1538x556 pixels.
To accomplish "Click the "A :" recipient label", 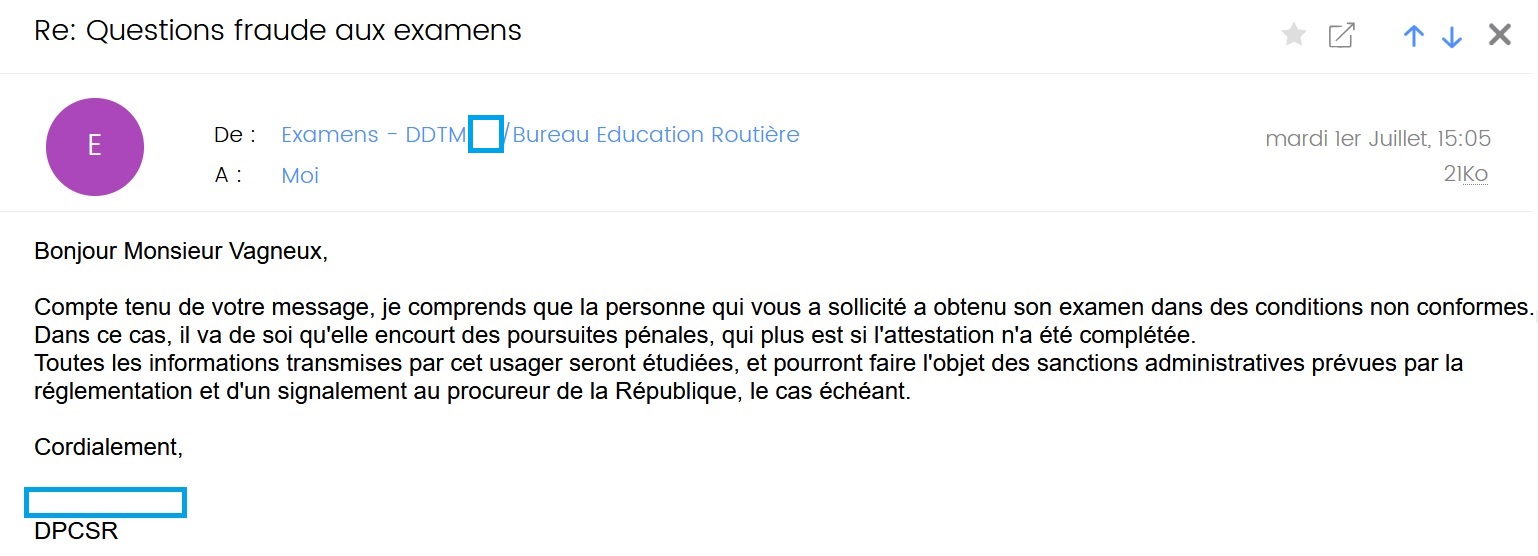I will [x=229, y=176].
